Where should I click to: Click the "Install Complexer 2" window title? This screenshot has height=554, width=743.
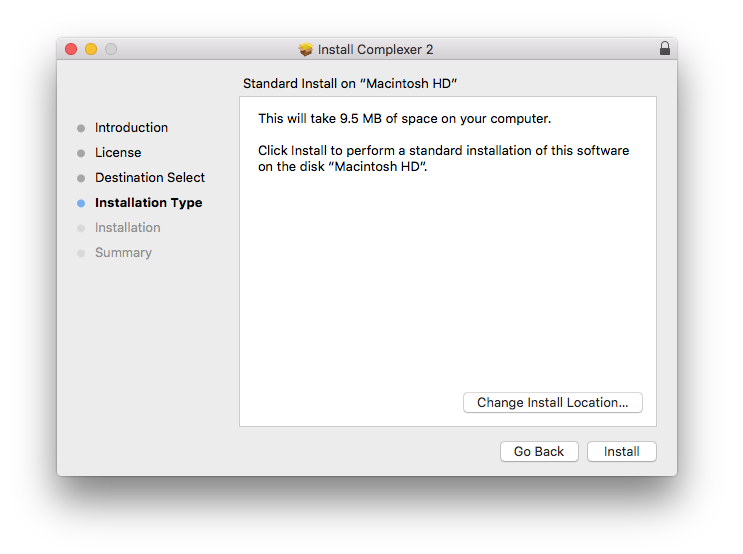[x=375, y=50]
